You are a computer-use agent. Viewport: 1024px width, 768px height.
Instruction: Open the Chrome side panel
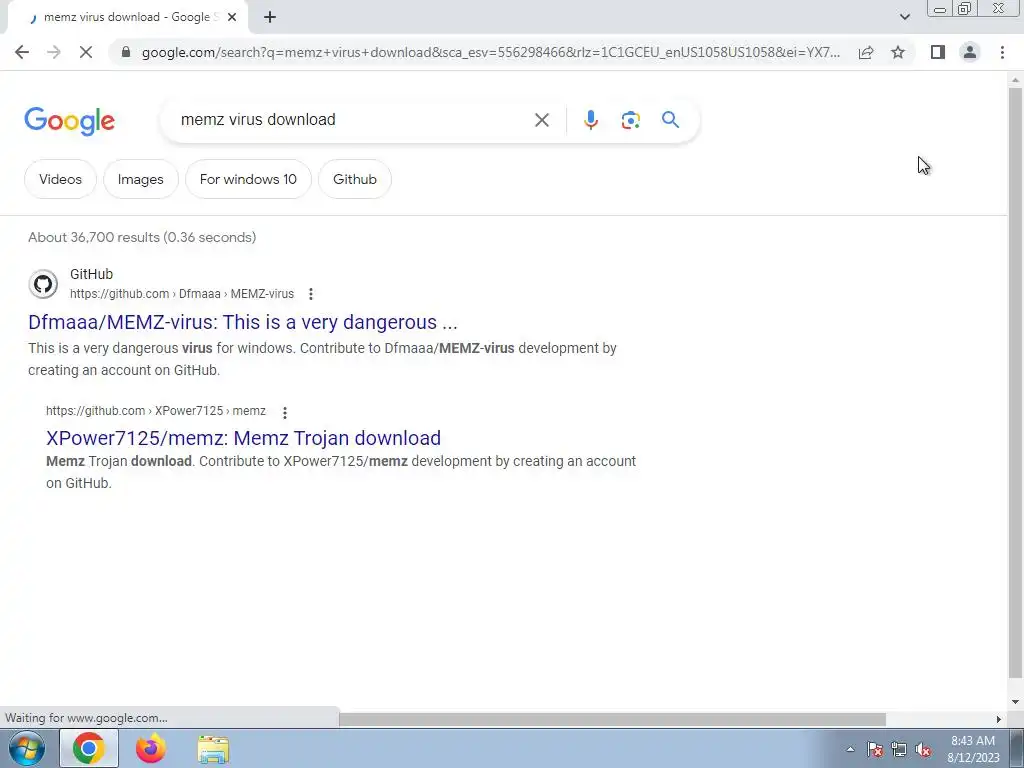938,52
